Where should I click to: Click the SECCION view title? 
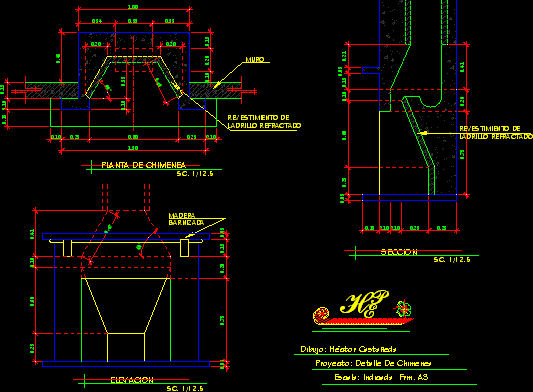[x=399, y=252]
